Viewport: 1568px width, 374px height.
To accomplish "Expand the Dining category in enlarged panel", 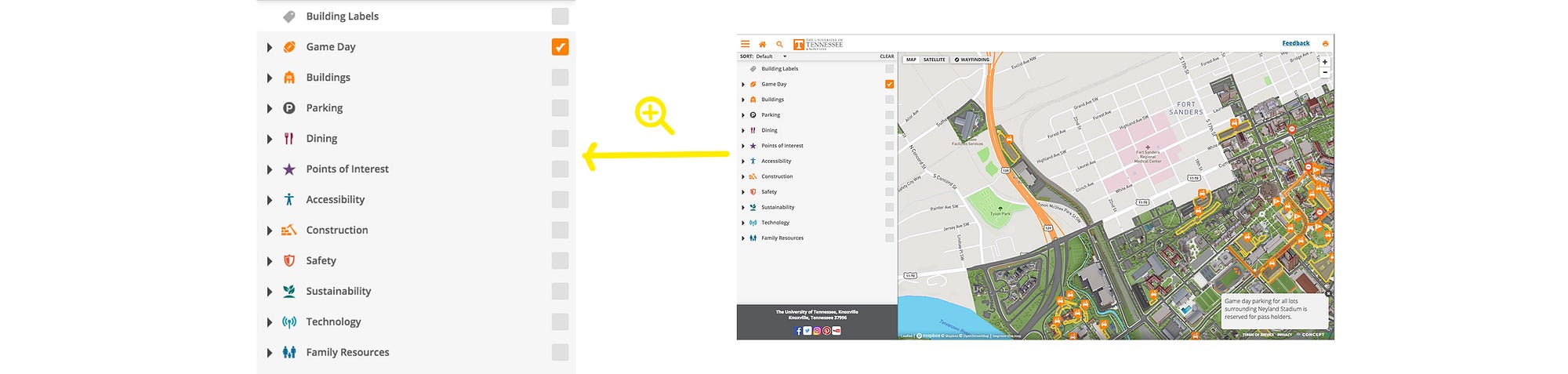I will pos(269,140).
